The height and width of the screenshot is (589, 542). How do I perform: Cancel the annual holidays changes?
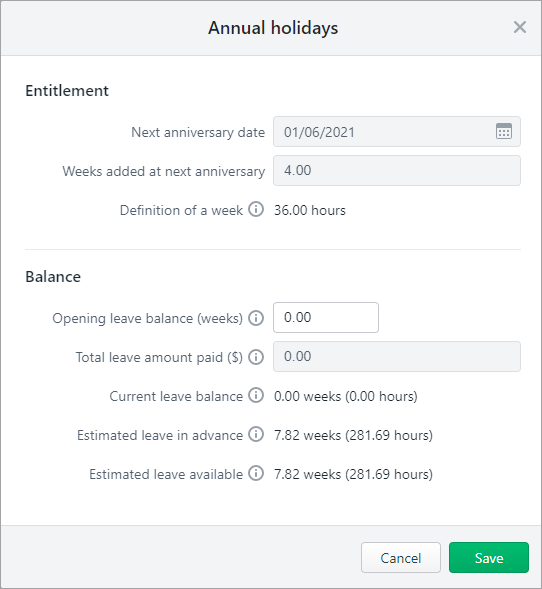tap(401, 557)
